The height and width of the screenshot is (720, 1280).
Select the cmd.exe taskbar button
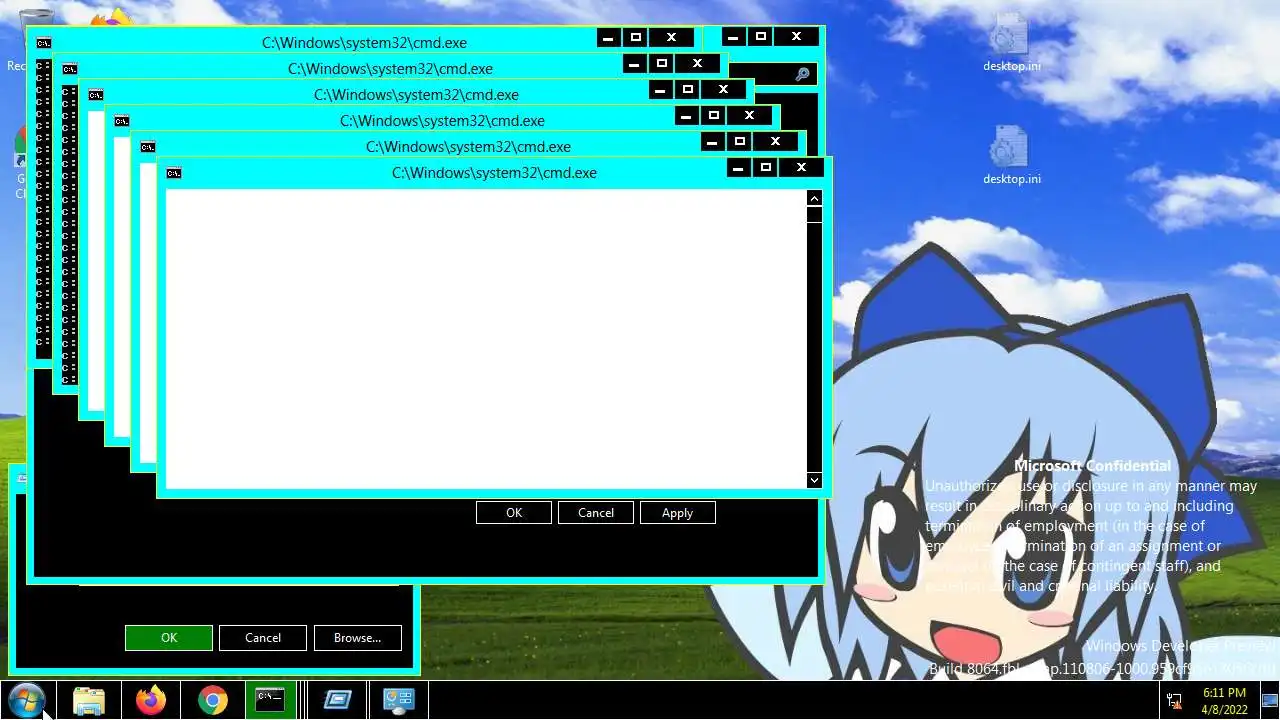pos(271,700)
